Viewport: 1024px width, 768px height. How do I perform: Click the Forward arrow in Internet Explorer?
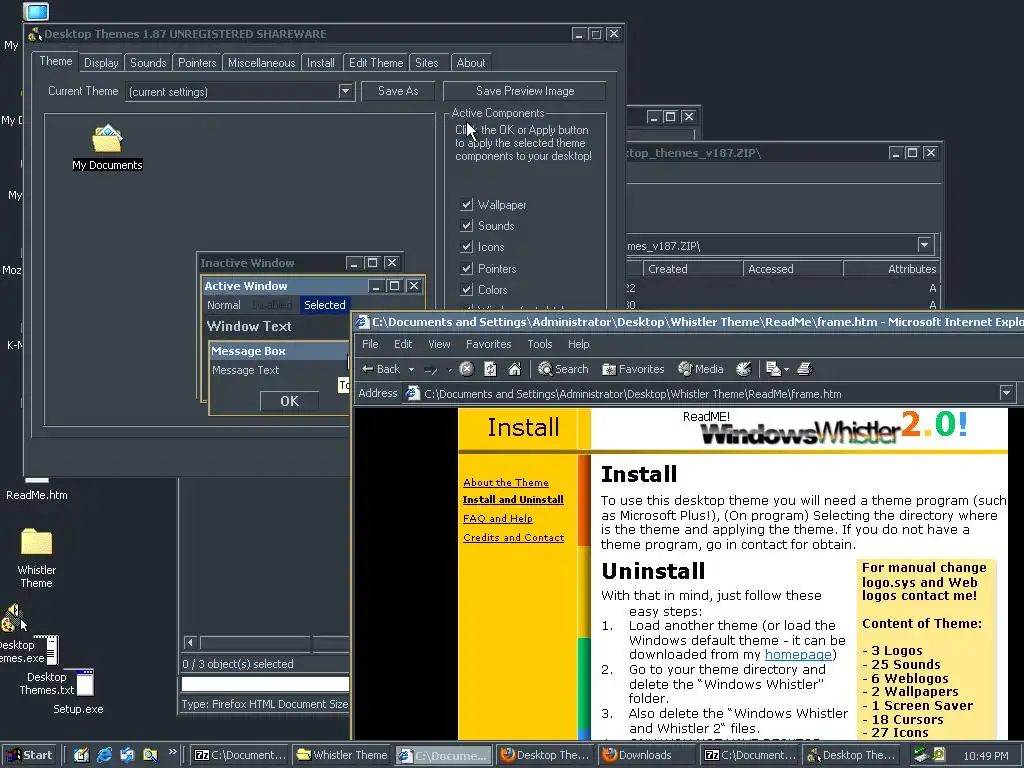tap(430, 370)
